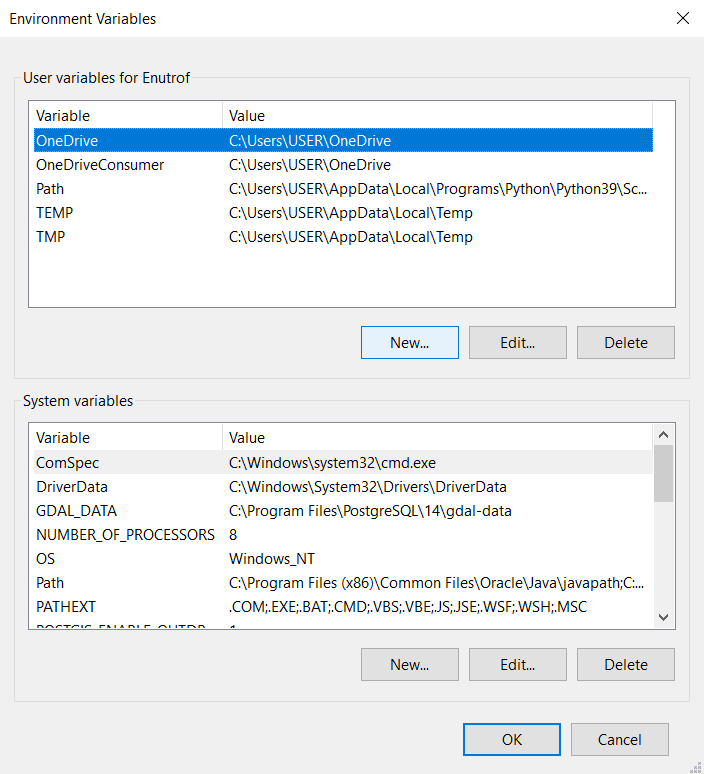Select the DriverData system variable
The image size is (704, 774).
tap(343, 487)
